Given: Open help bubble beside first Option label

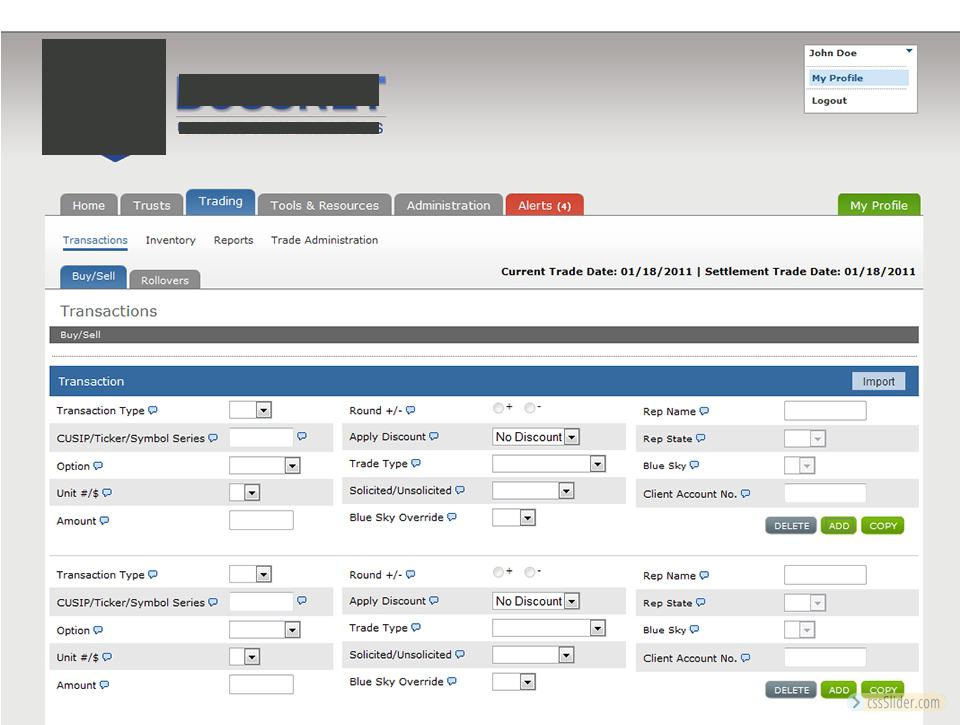Looking at the screenshot, I should click(x=98, y=465).
